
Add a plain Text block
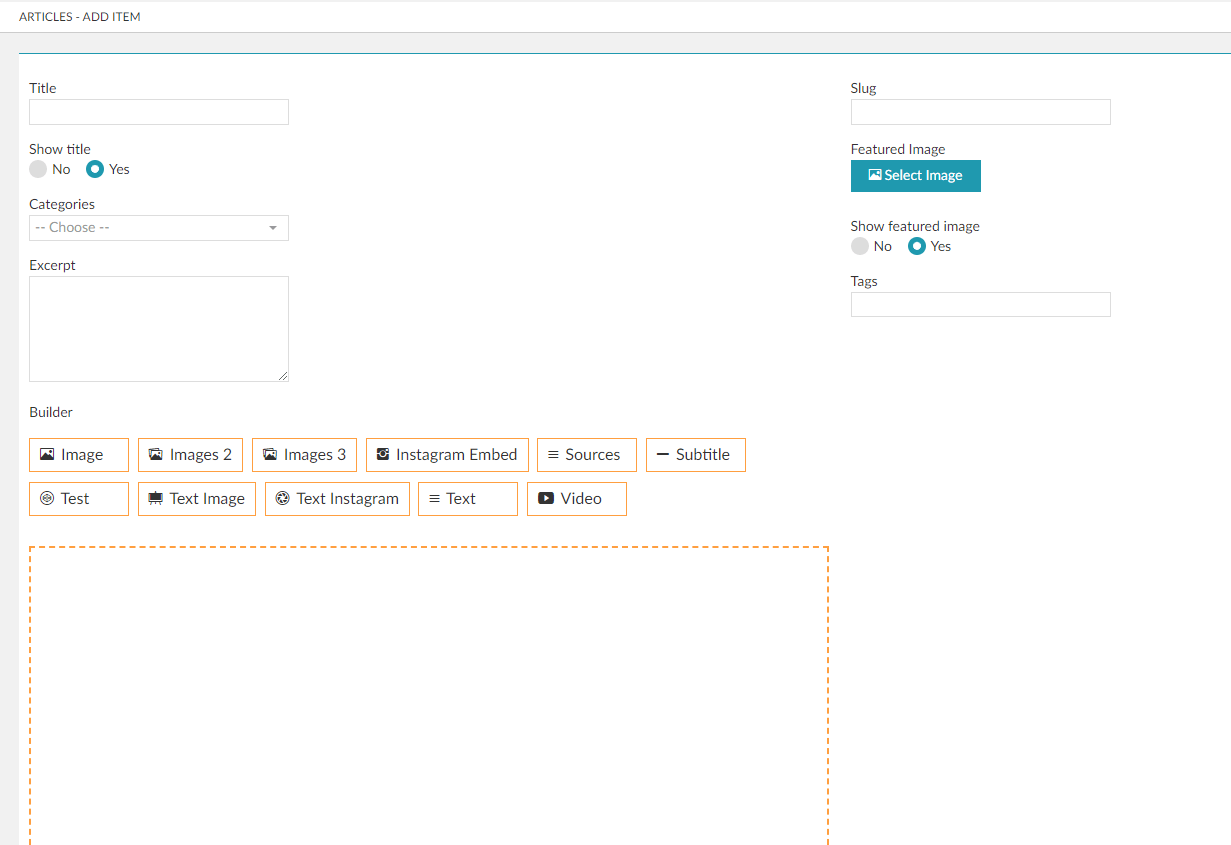coord(468,499)
